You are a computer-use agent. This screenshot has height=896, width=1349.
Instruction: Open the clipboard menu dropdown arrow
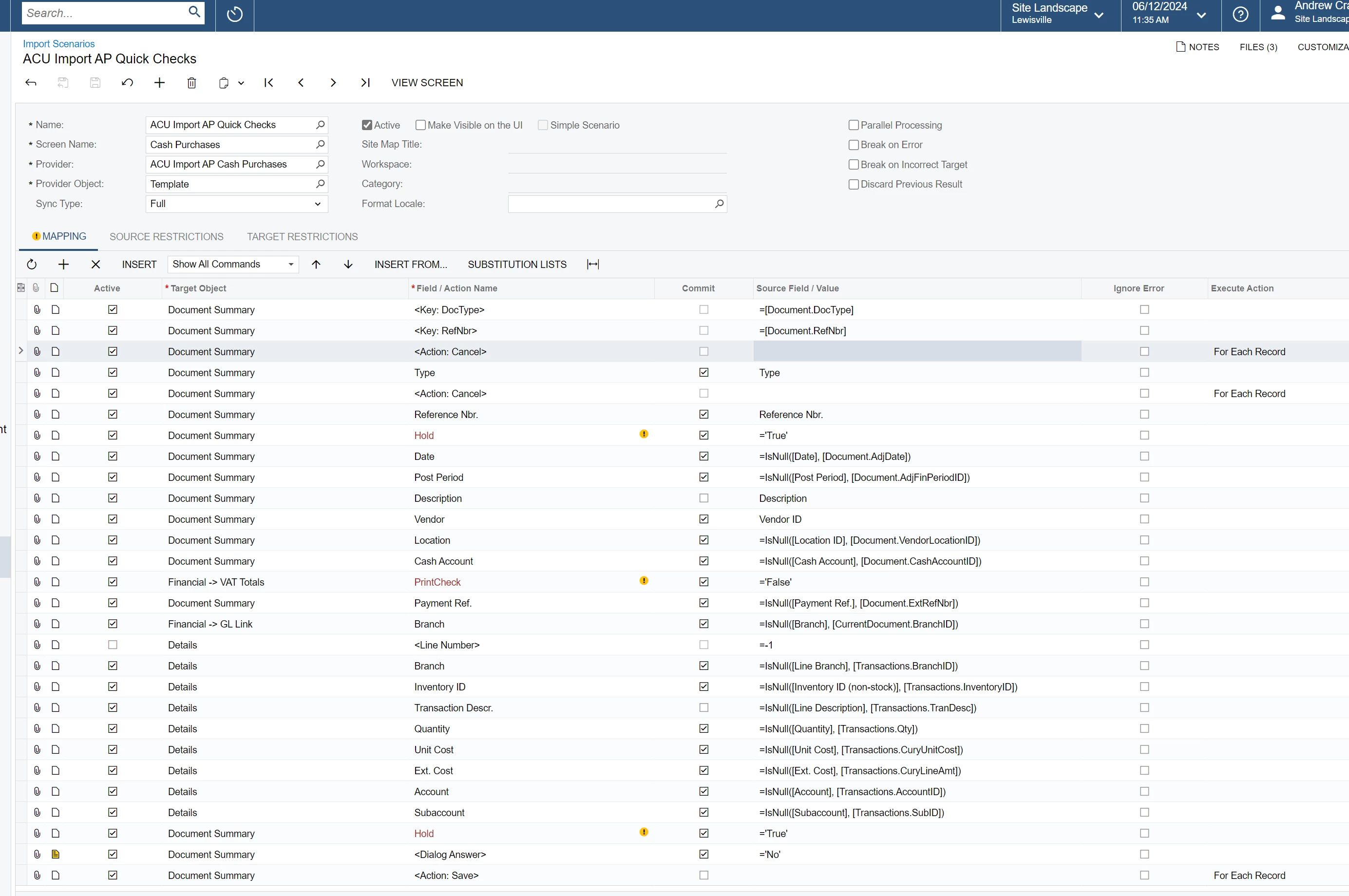click(241, 83)
